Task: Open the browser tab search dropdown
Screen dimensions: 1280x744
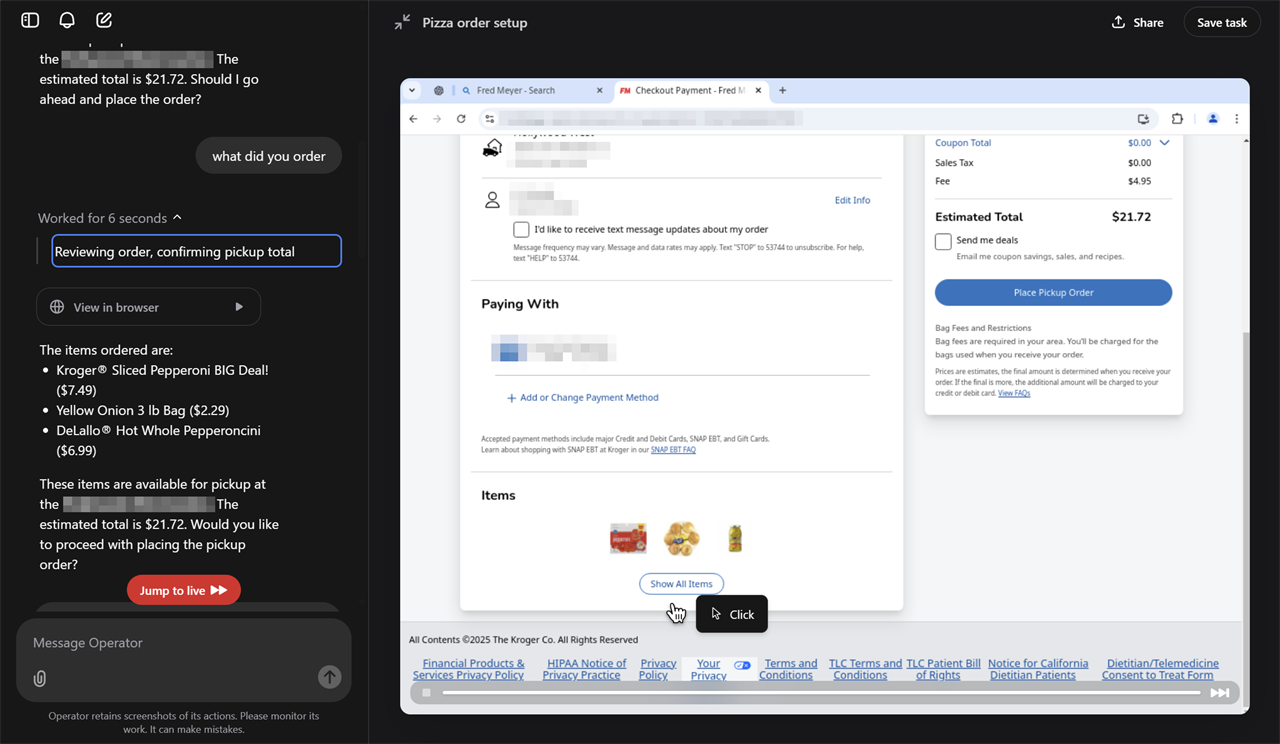Action: pyautogui.click(x=412, y=90)
